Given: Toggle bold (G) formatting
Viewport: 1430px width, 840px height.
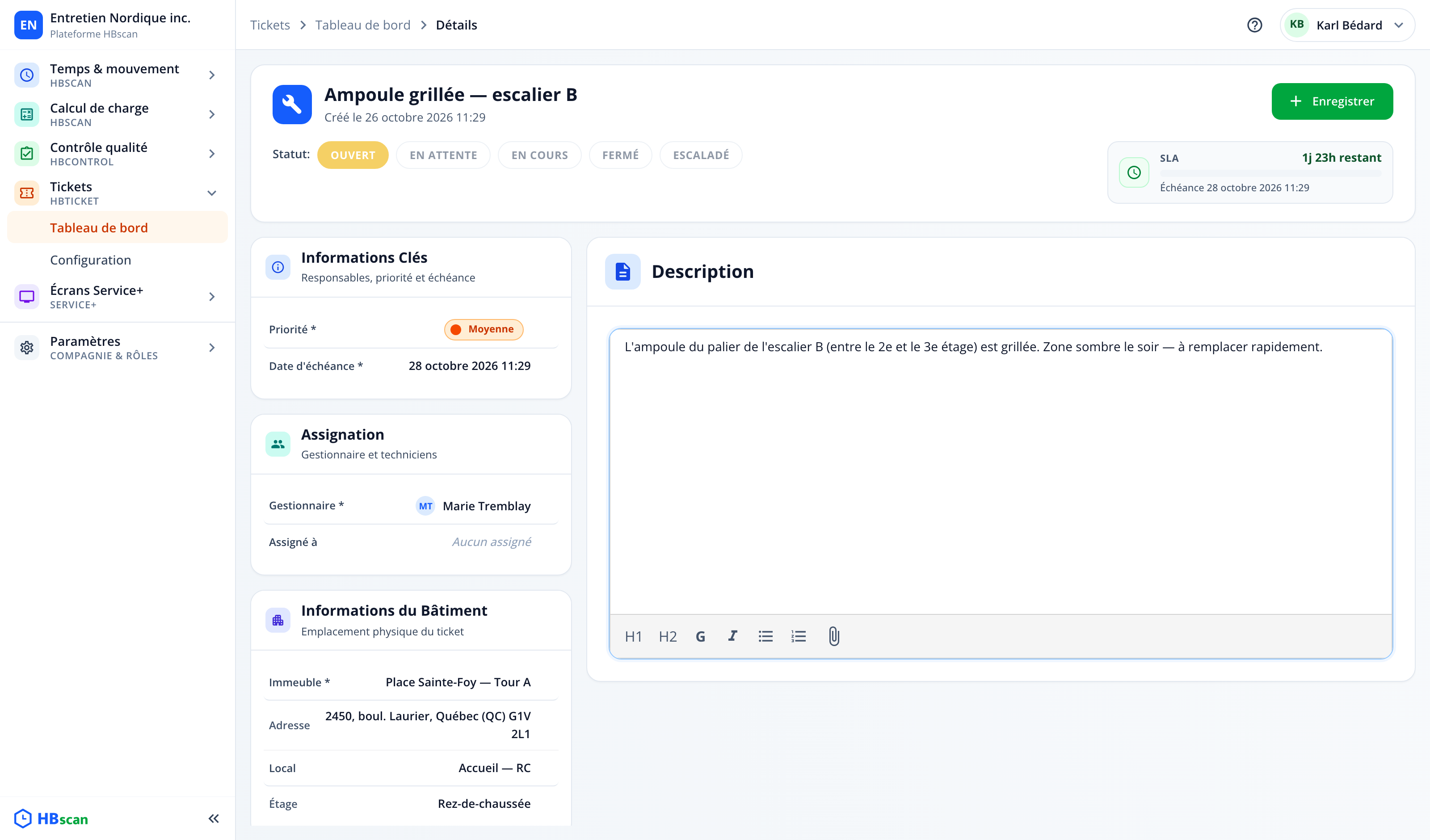Looking at the screenshot, I should point(700,636).
